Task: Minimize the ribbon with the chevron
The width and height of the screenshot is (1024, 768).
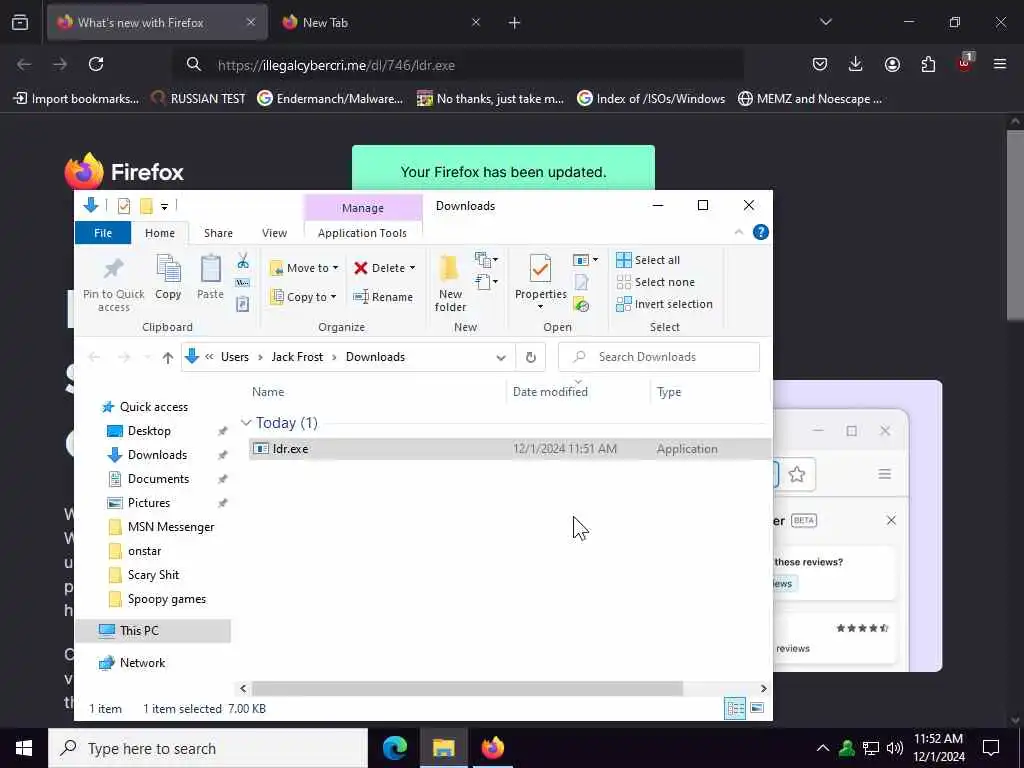Action: pyautogui.click(x=739, y=232)
